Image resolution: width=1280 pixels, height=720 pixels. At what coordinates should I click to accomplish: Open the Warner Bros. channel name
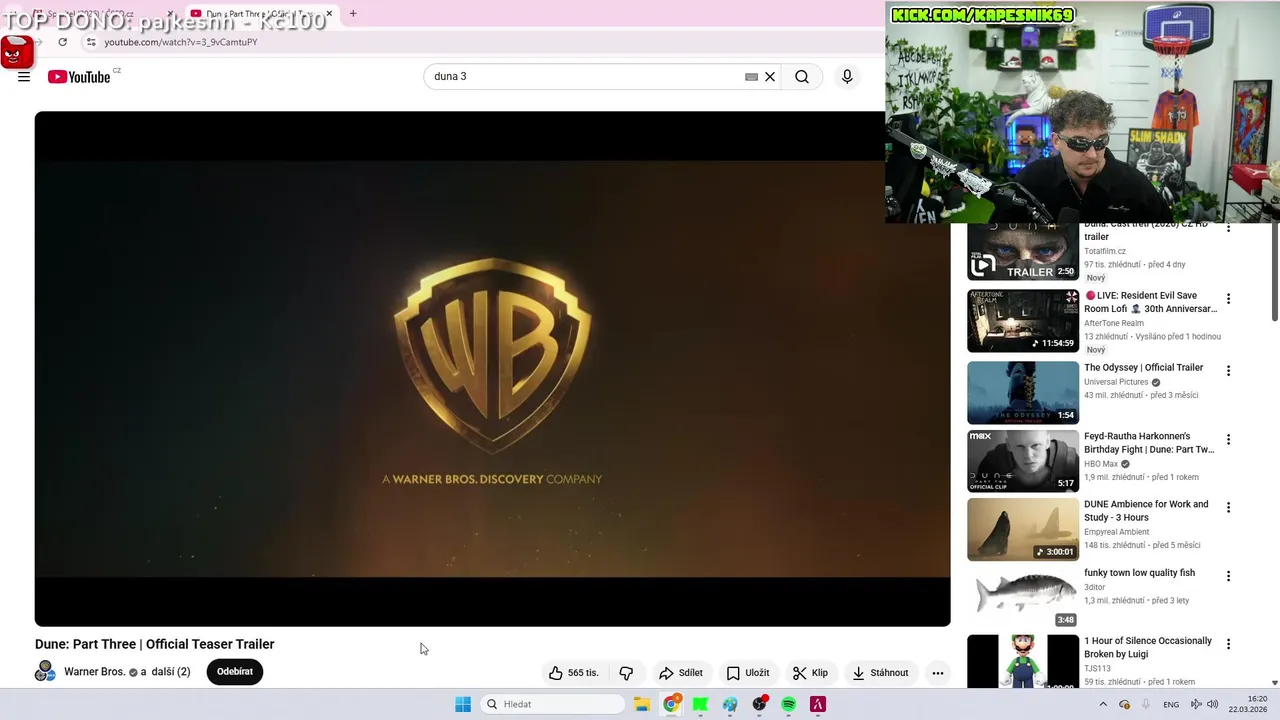95,672
